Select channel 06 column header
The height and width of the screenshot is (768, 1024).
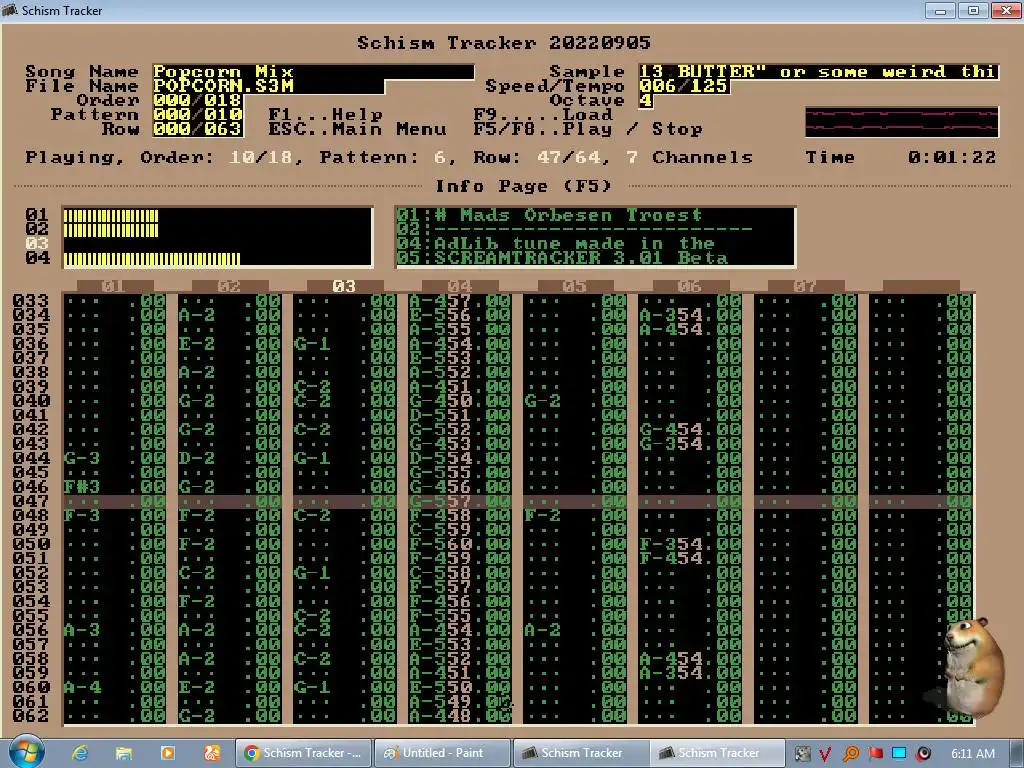[690, 287]
